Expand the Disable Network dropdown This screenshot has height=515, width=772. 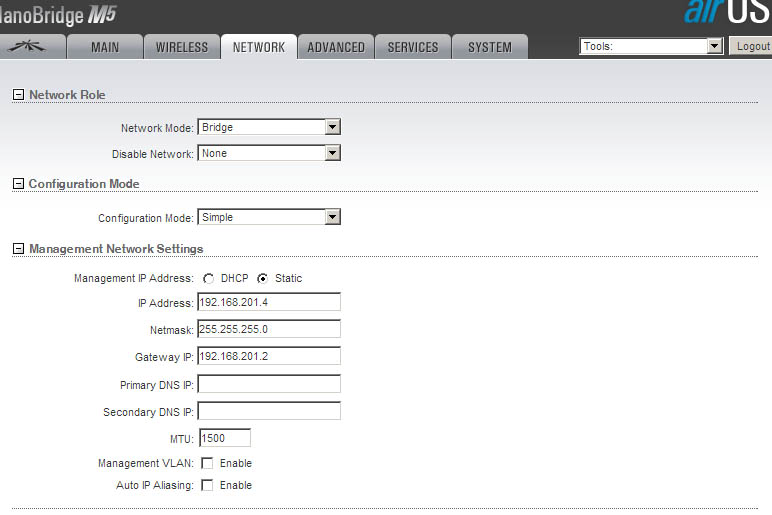[269, 153]
